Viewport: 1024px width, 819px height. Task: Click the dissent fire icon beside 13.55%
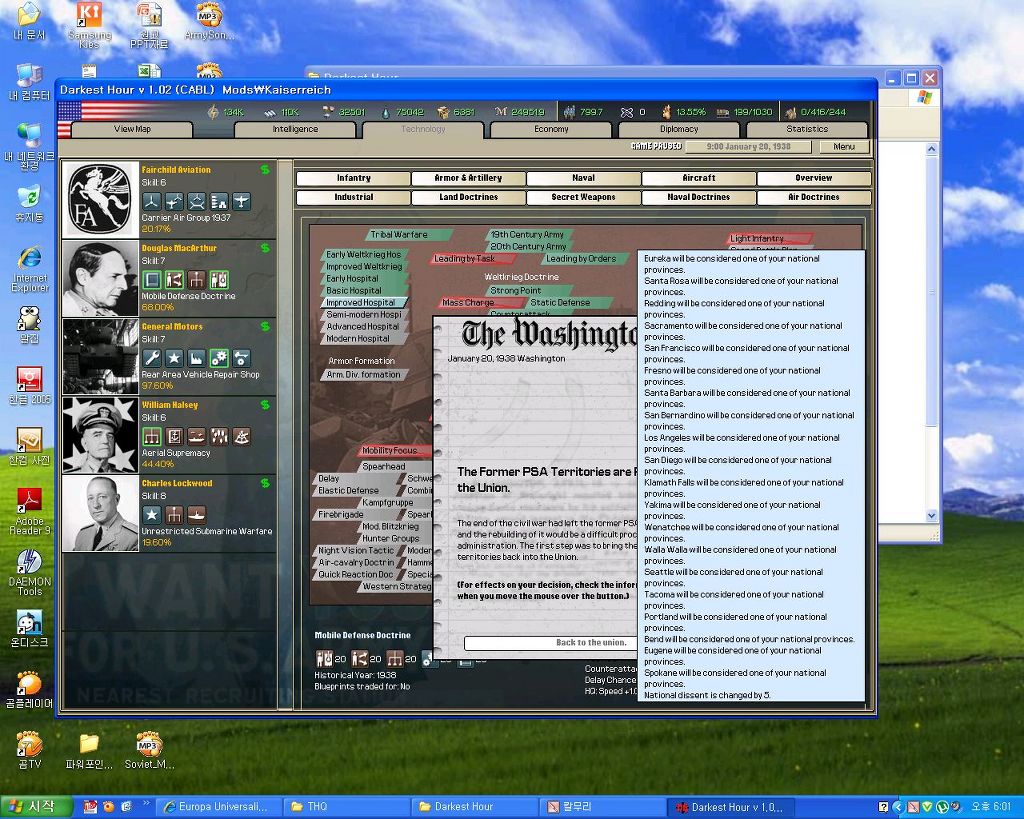pyautogui.click(x=666, y=112)
